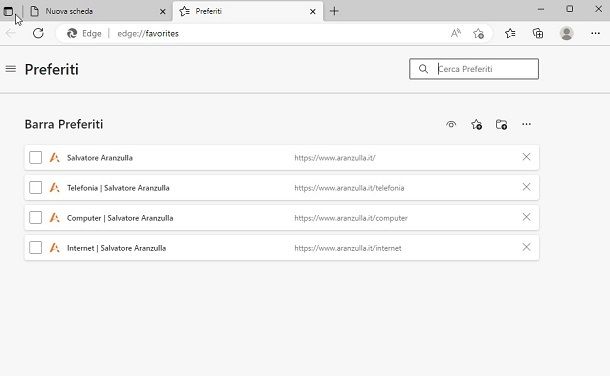Add this page to favorites star icon
Viewport: 610px width, 376px height.
pyautogui.click(x=479, y=33)
